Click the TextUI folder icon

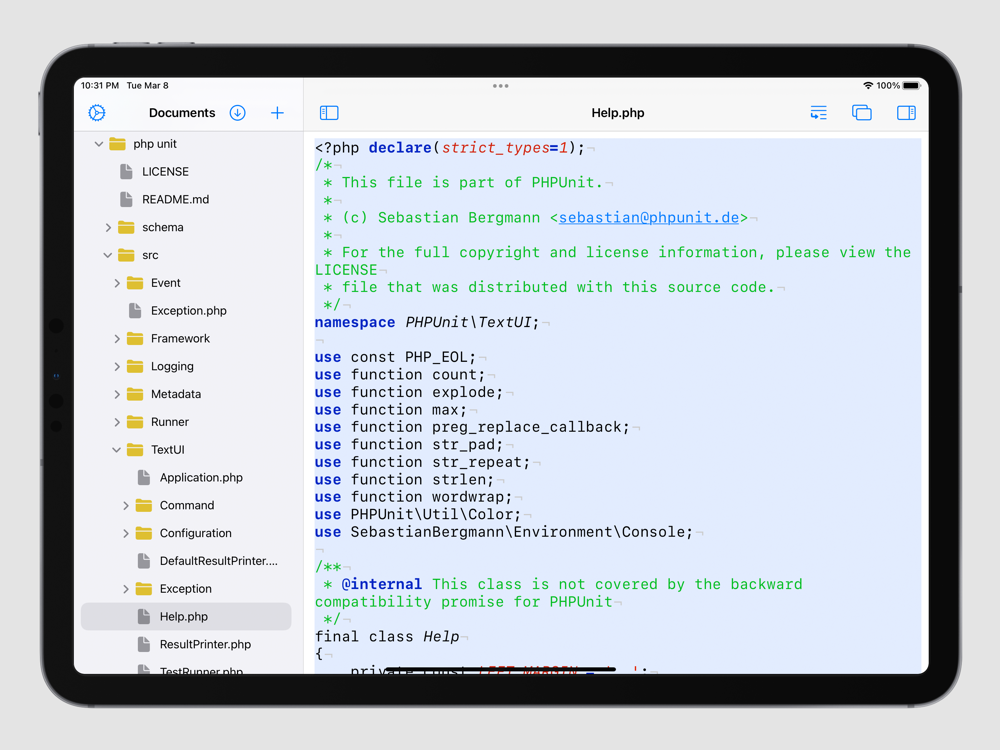coord(135,450)
